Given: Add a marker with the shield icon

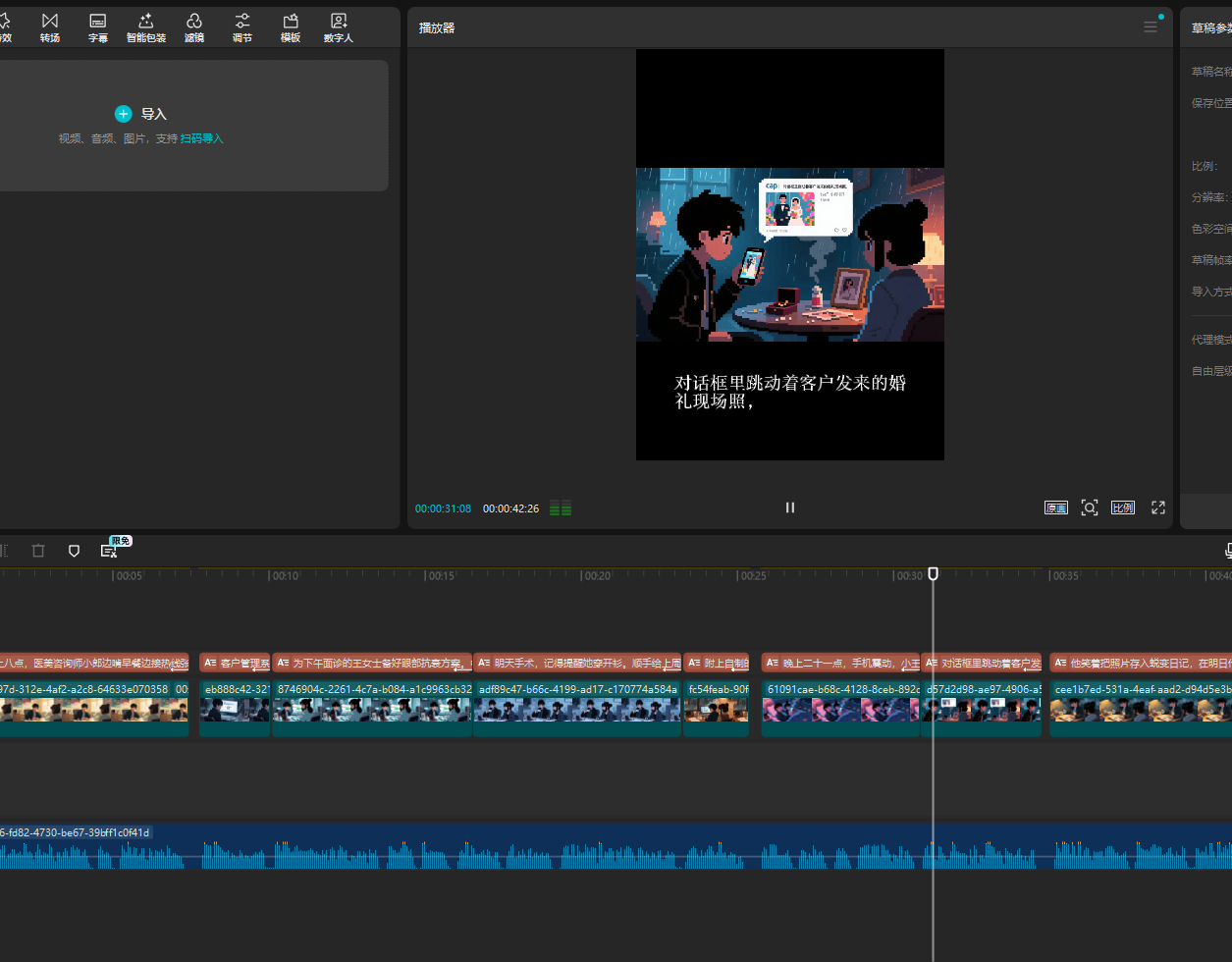Looking at the screenshot, I should click(74, 551).
